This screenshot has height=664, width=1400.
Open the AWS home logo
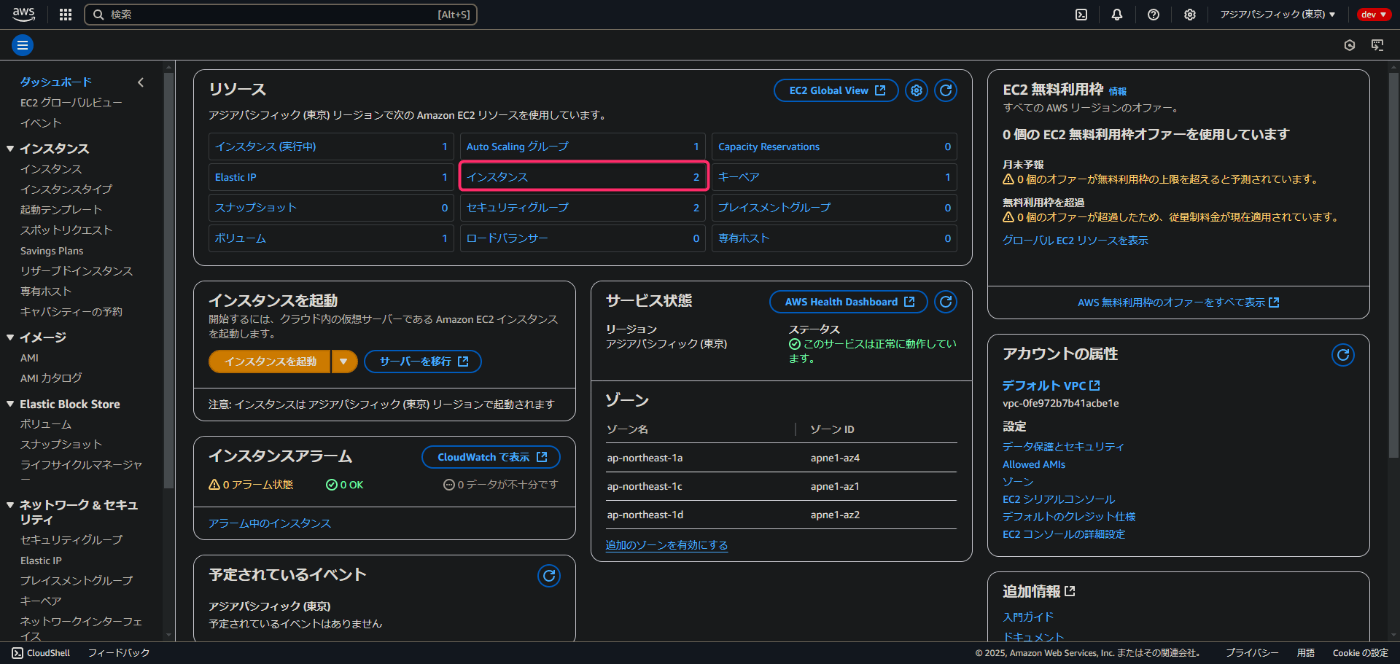click(x=24, y=14)
